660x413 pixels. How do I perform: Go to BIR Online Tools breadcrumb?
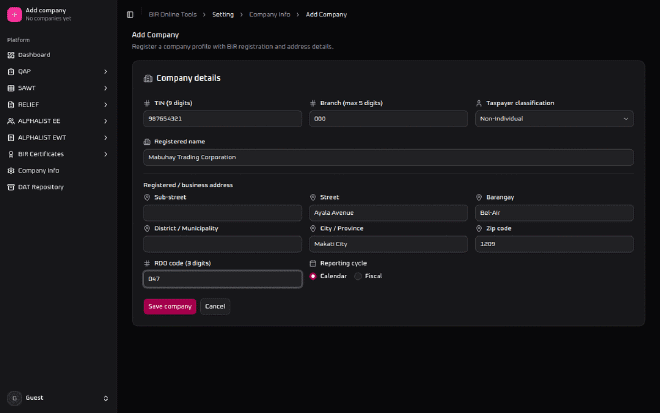[x=173, y=15]
